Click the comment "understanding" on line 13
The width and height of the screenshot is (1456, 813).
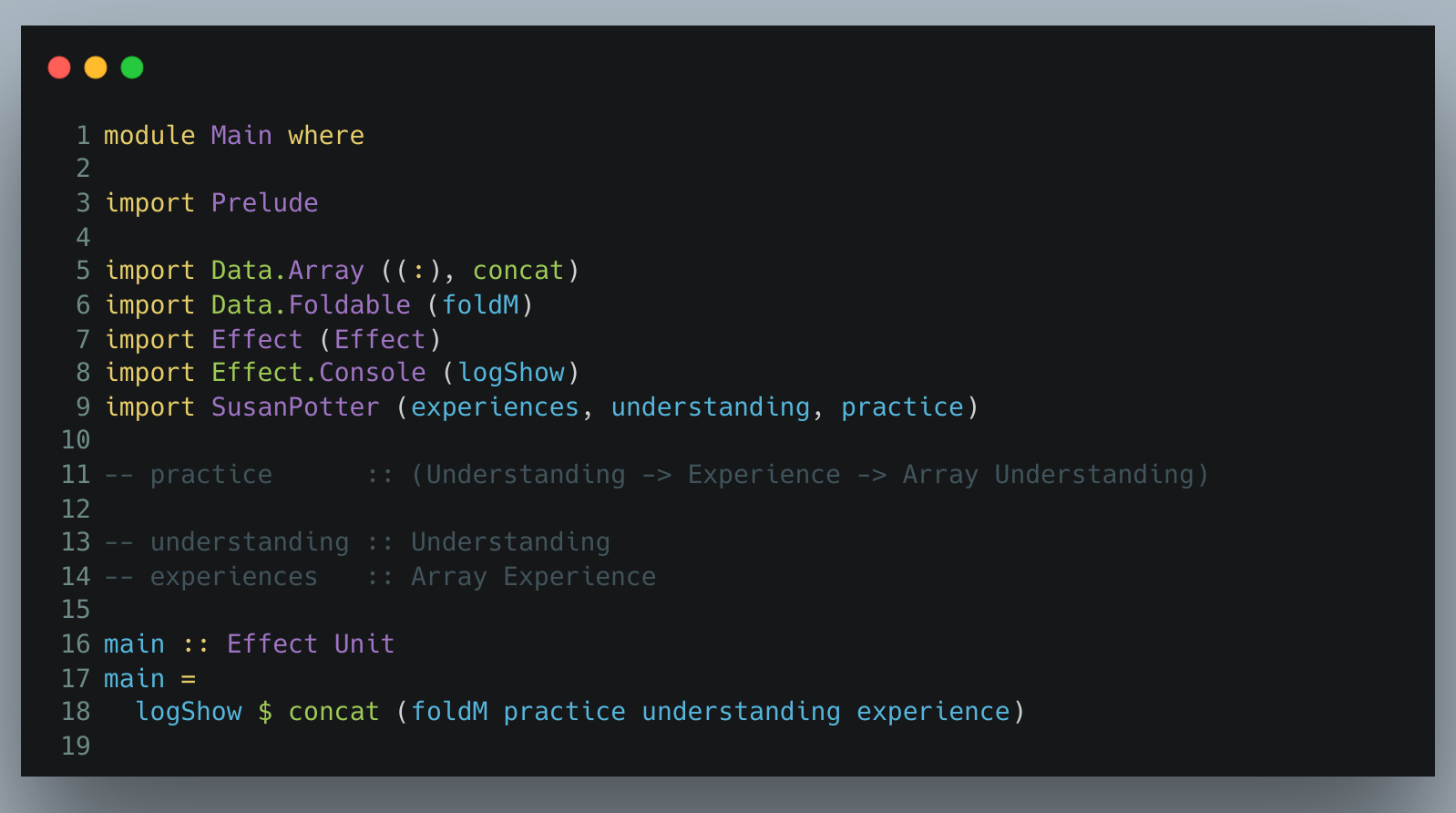tap(250, 541)
